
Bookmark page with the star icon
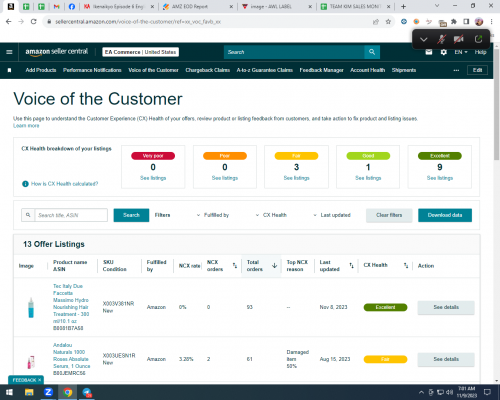(x=388, y=22)
